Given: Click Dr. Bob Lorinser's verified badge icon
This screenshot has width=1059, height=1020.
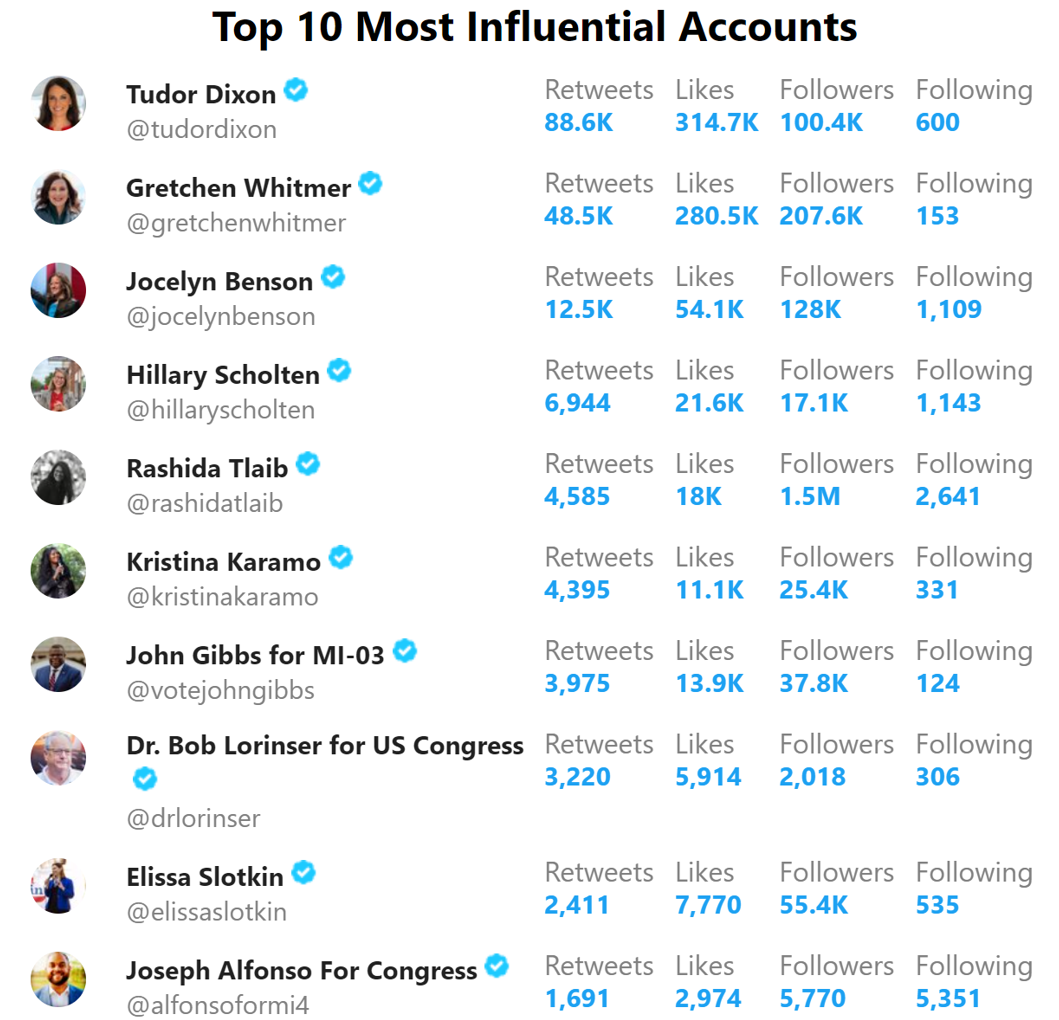Looking at the screenshot, I should click(x=145, y=779).
